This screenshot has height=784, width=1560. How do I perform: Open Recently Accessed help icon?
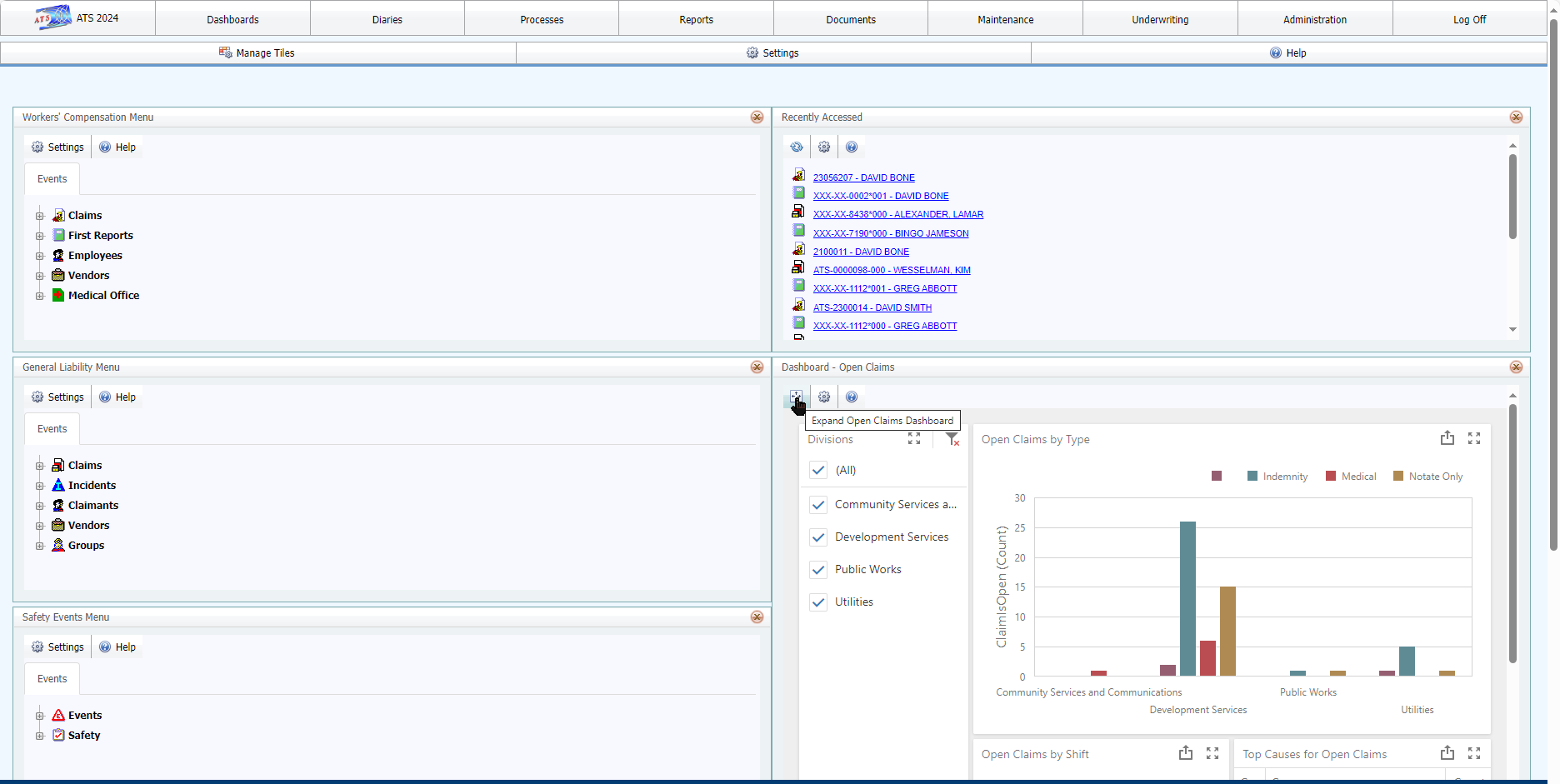(852, 147)
